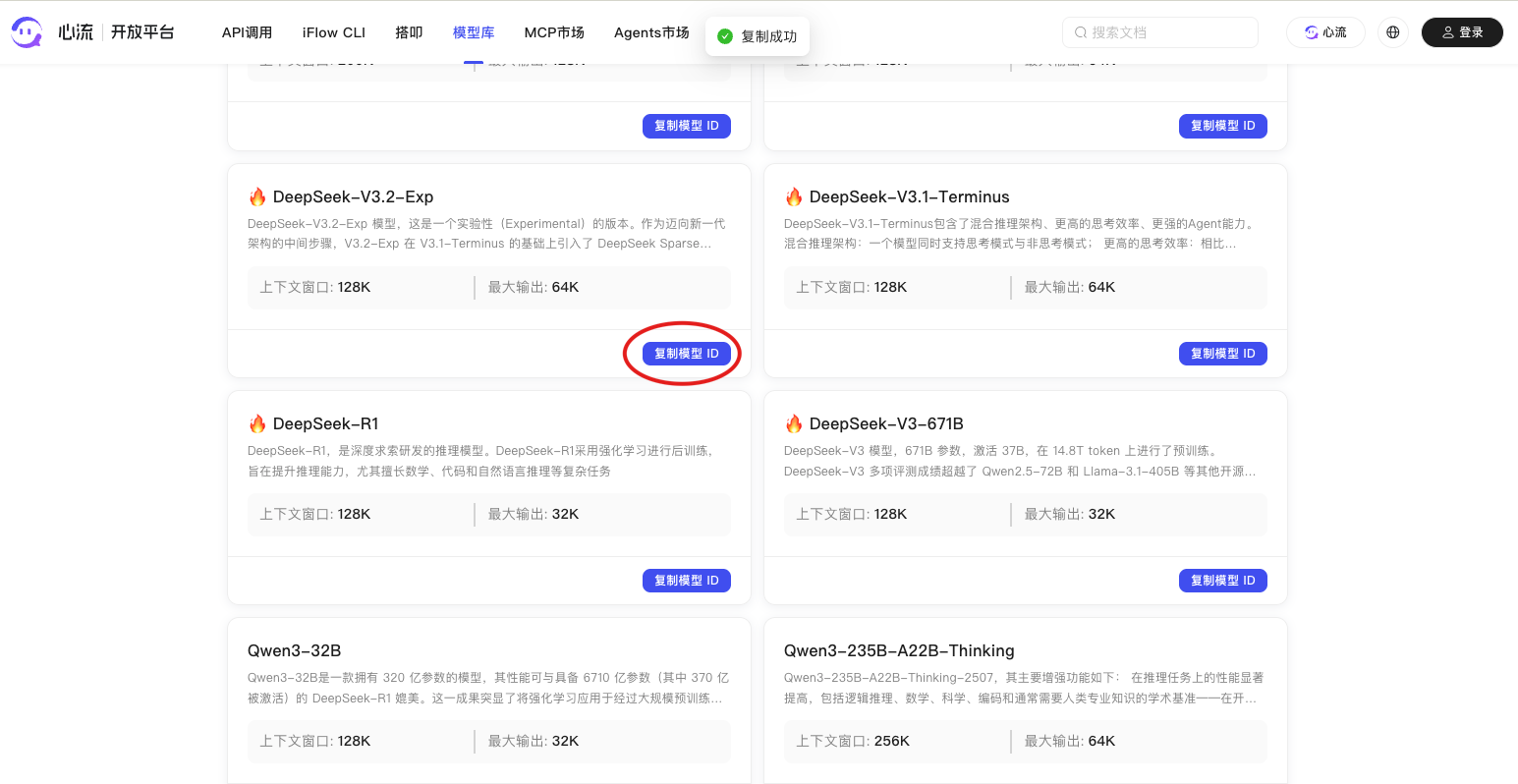Screen dimensions: 1518x784
Task: Select the 模型库 tab
Action: [474, 32]
